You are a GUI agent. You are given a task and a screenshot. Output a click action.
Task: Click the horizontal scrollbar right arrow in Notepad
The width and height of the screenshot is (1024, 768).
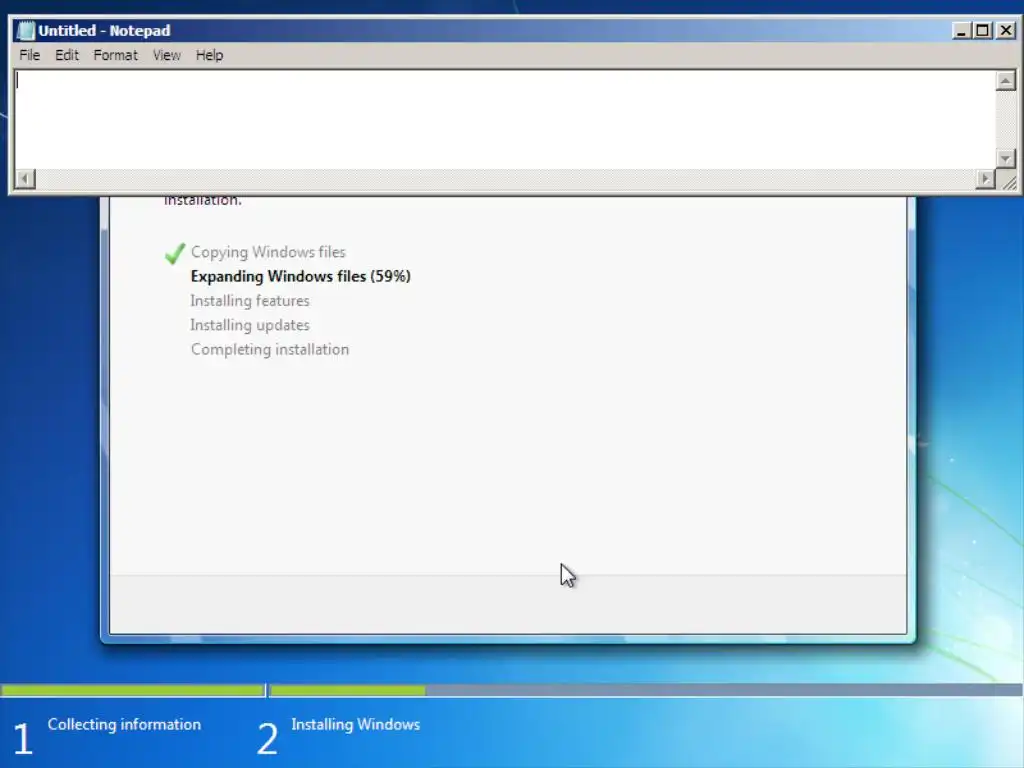point(985,178)
